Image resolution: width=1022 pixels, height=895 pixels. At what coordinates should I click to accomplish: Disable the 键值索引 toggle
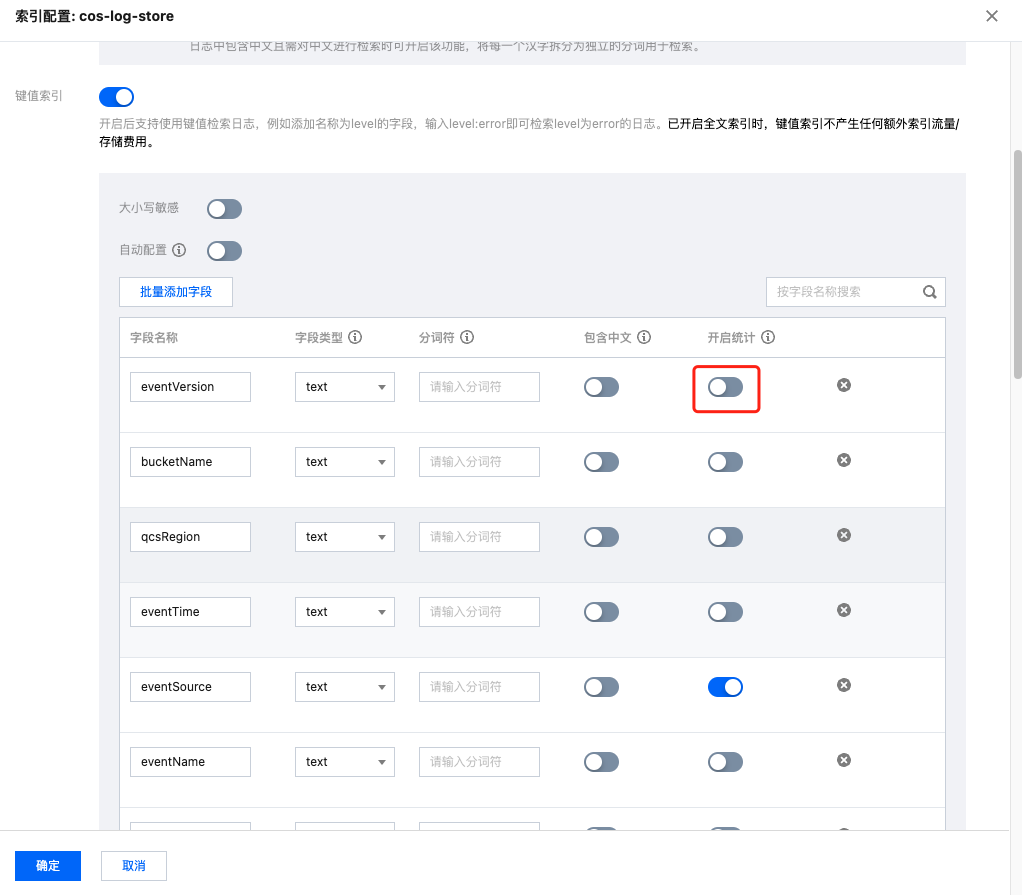coord(116,97)
